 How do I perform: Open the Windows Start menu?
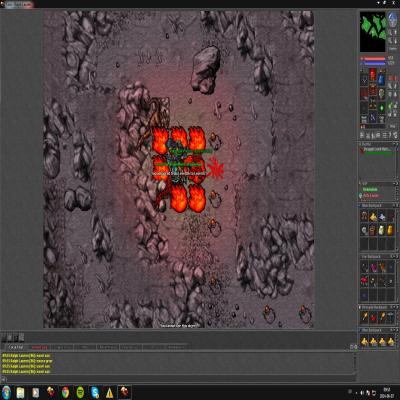pyautogui.click(x=6, y=393)
